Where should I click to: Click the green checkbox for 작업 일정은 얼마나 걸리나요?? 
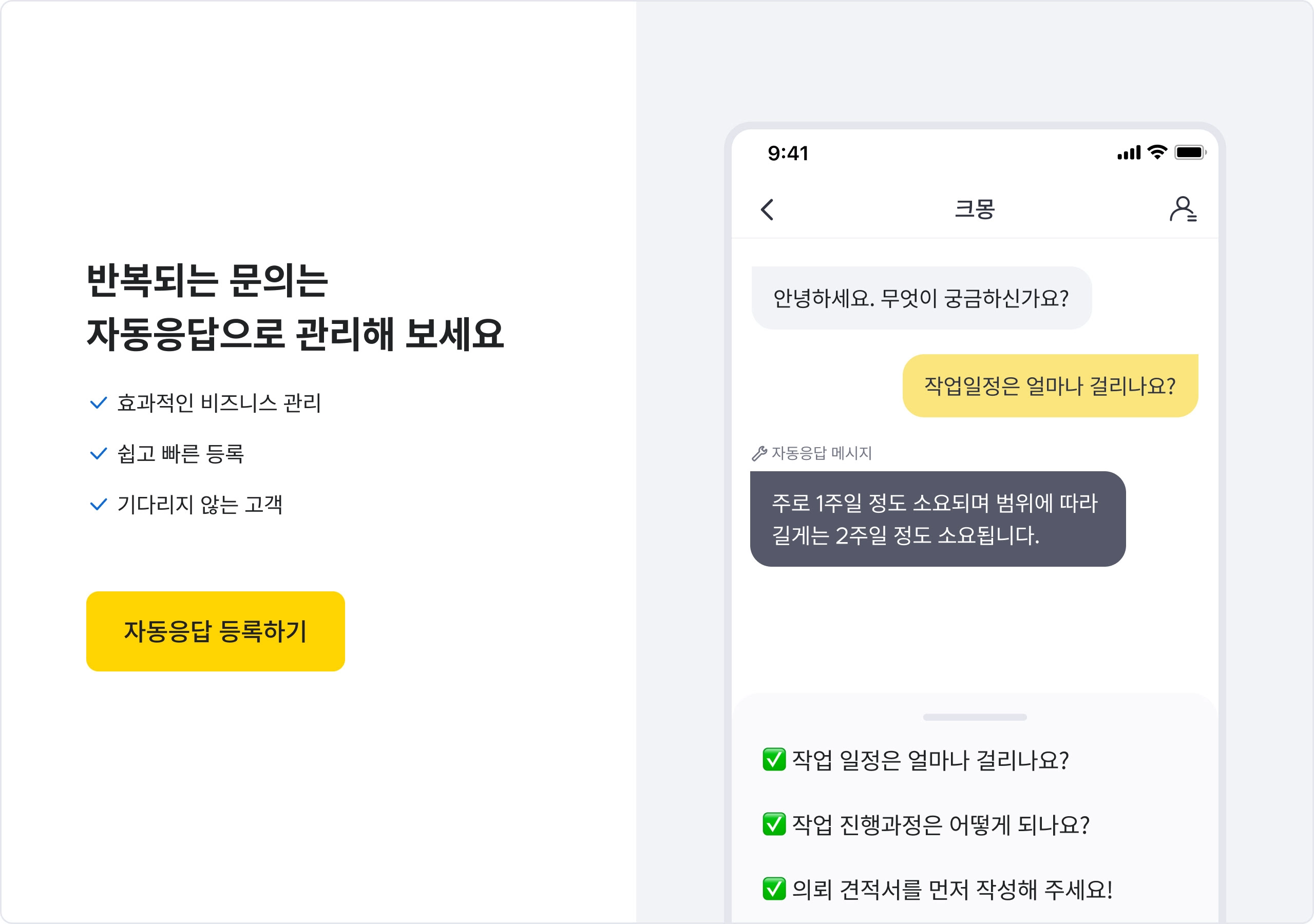[774, 759]
